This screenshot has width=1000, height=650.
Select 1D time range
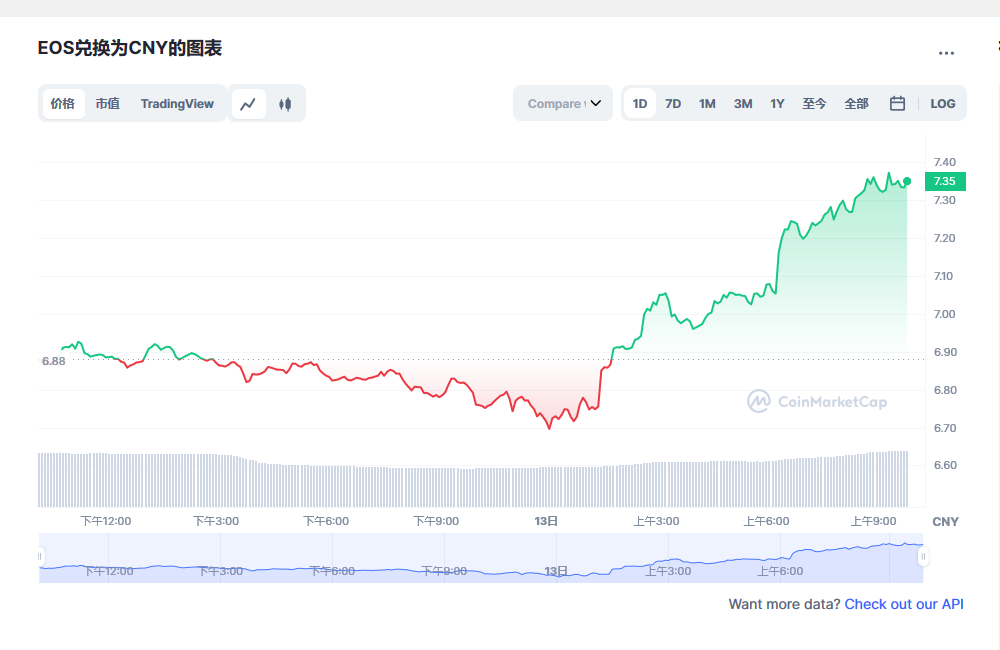pyautogui.click(x=640, y=104)
